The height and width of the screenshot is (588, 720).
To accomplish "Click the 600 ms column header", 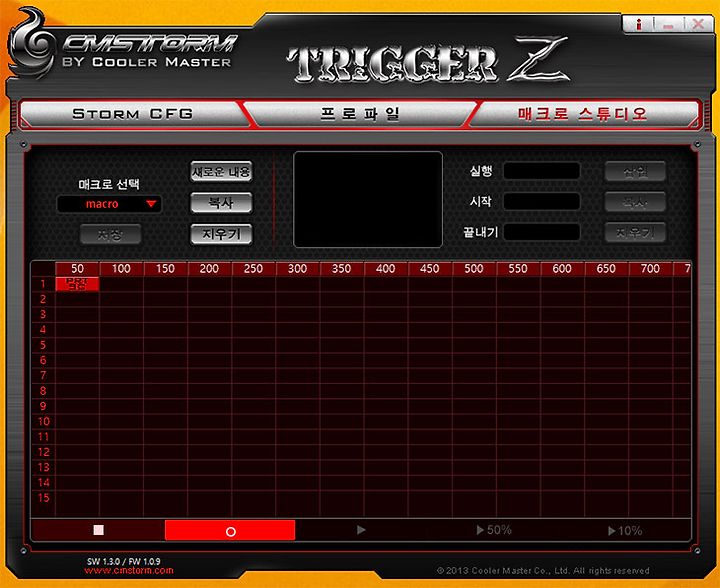I will click(562, 269).
